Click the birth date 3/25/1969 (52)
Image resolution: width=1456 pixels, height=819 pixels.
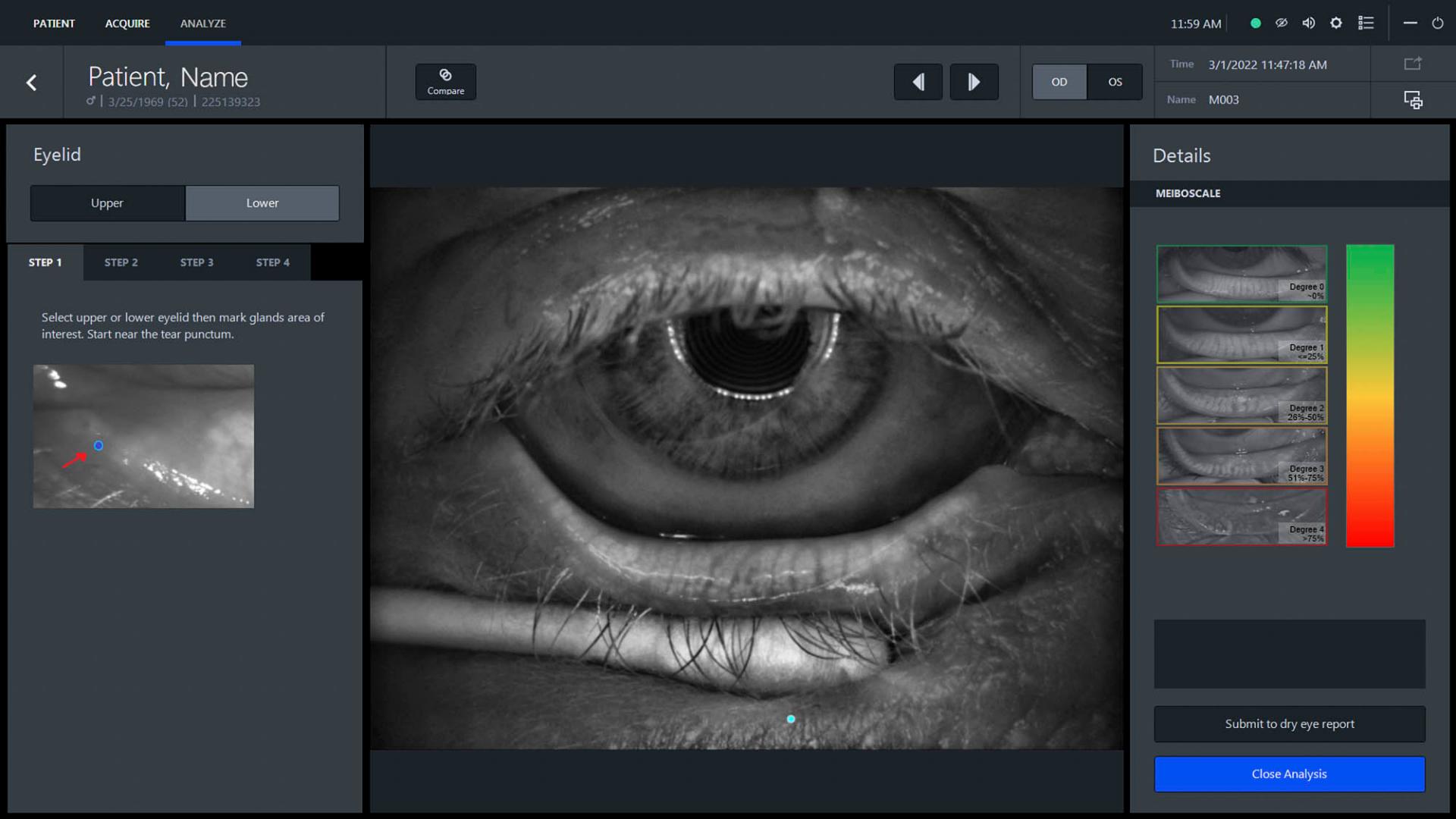(147, 102)
